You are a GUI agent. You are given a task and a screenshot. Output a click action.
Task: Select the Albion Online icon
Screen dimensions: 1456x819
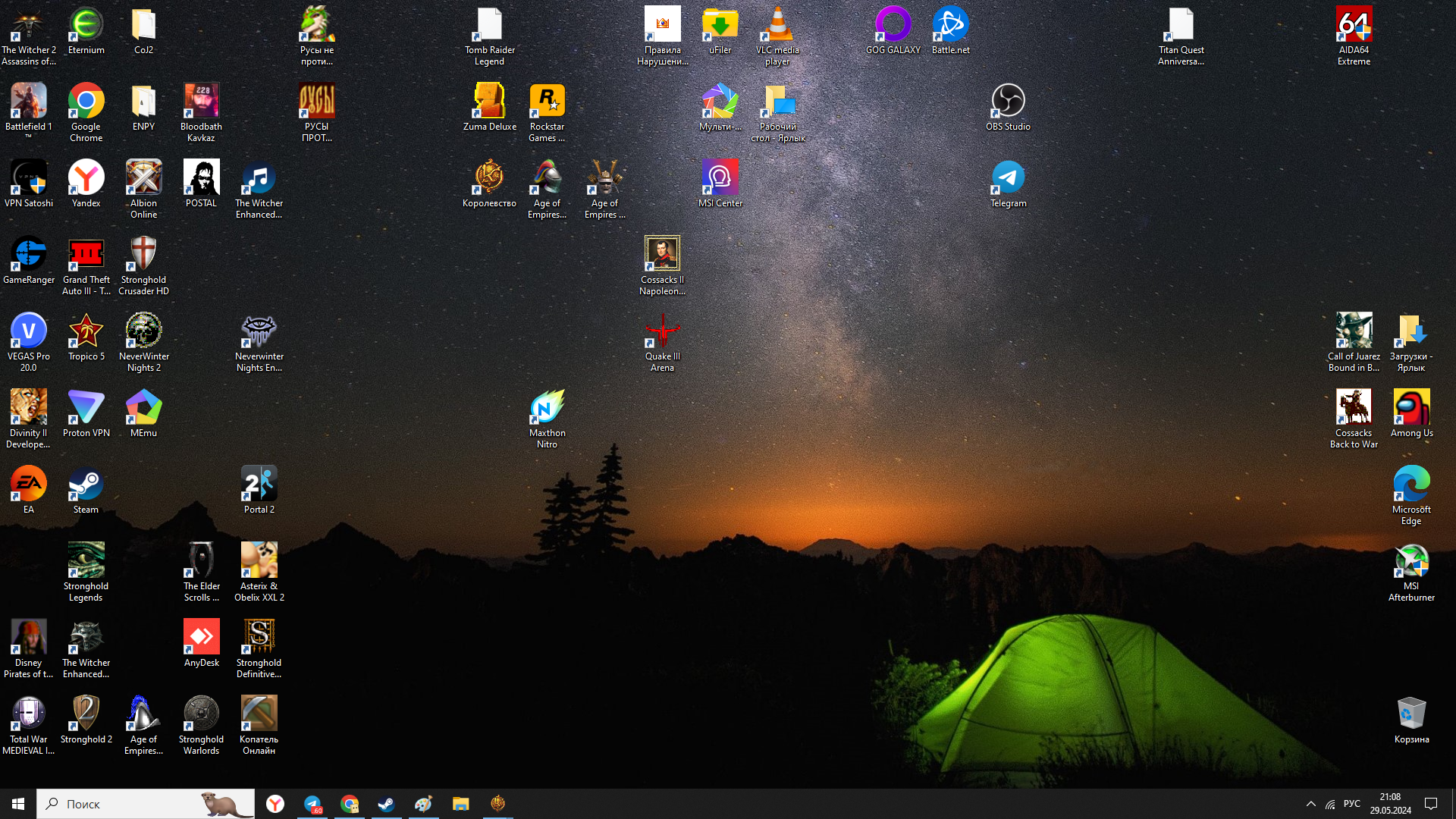144,177
